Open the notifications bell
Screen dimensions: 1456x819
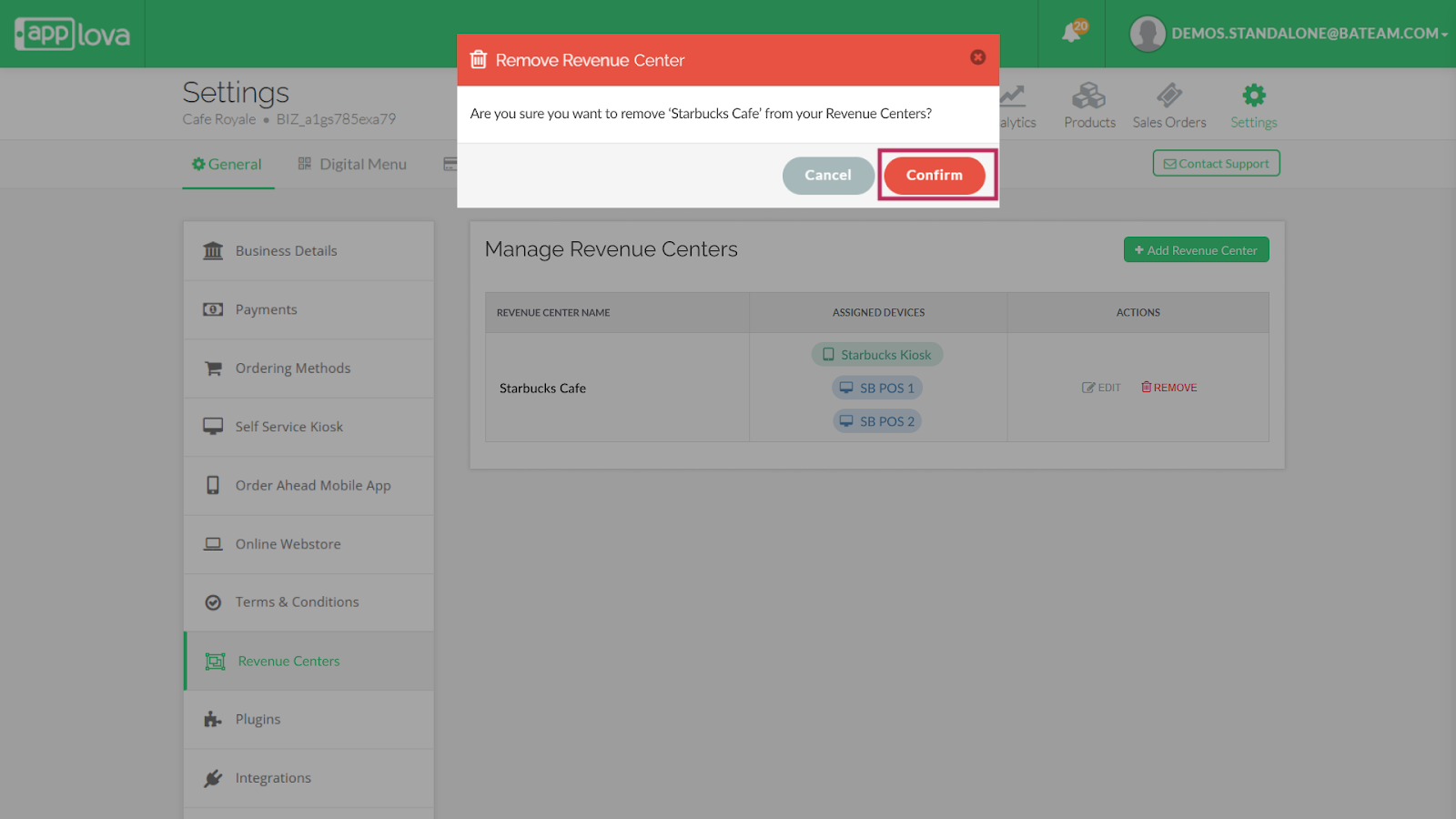coord(1074,32)
